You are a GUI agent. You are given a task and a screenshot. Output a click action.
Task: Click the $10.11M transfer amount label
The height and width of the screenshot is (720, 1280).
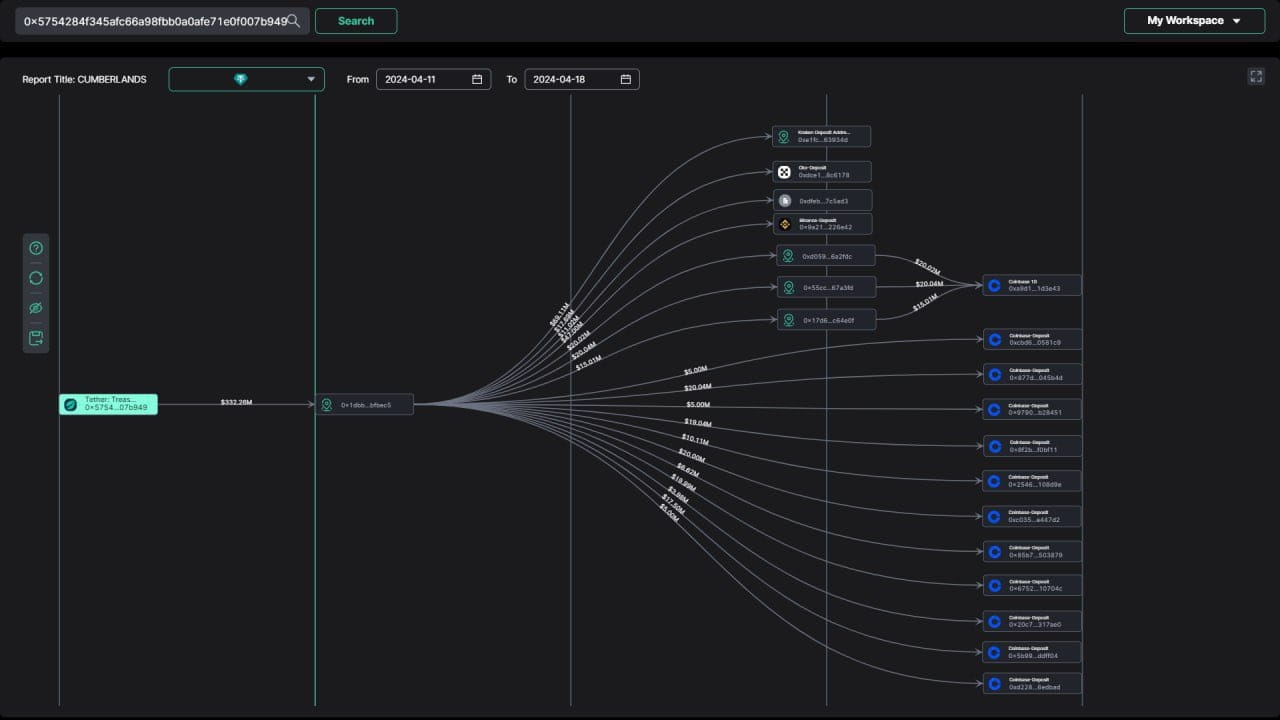click(695, 439)
